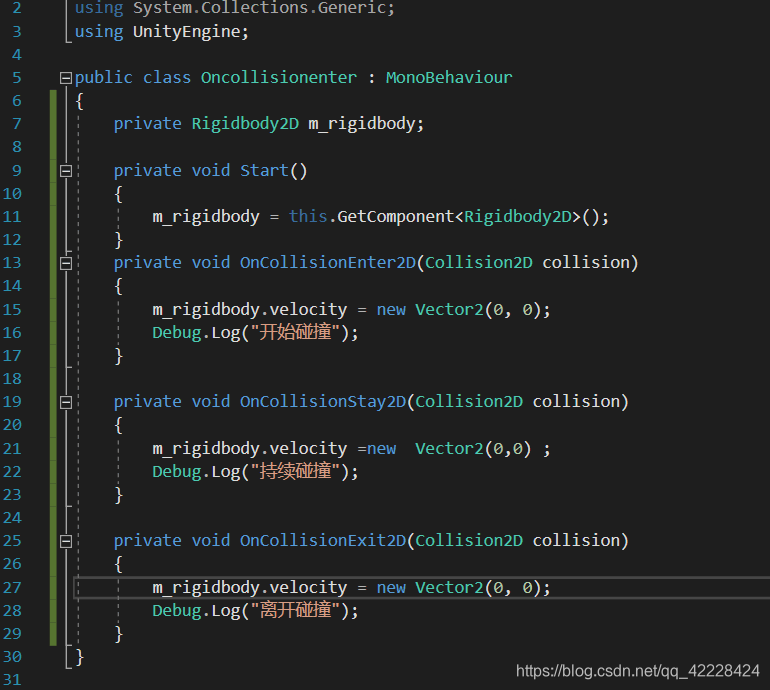Click line number 31 in the gutter
Image resolution: width=770 pixels, height=690 pixels.
[12, 680]
